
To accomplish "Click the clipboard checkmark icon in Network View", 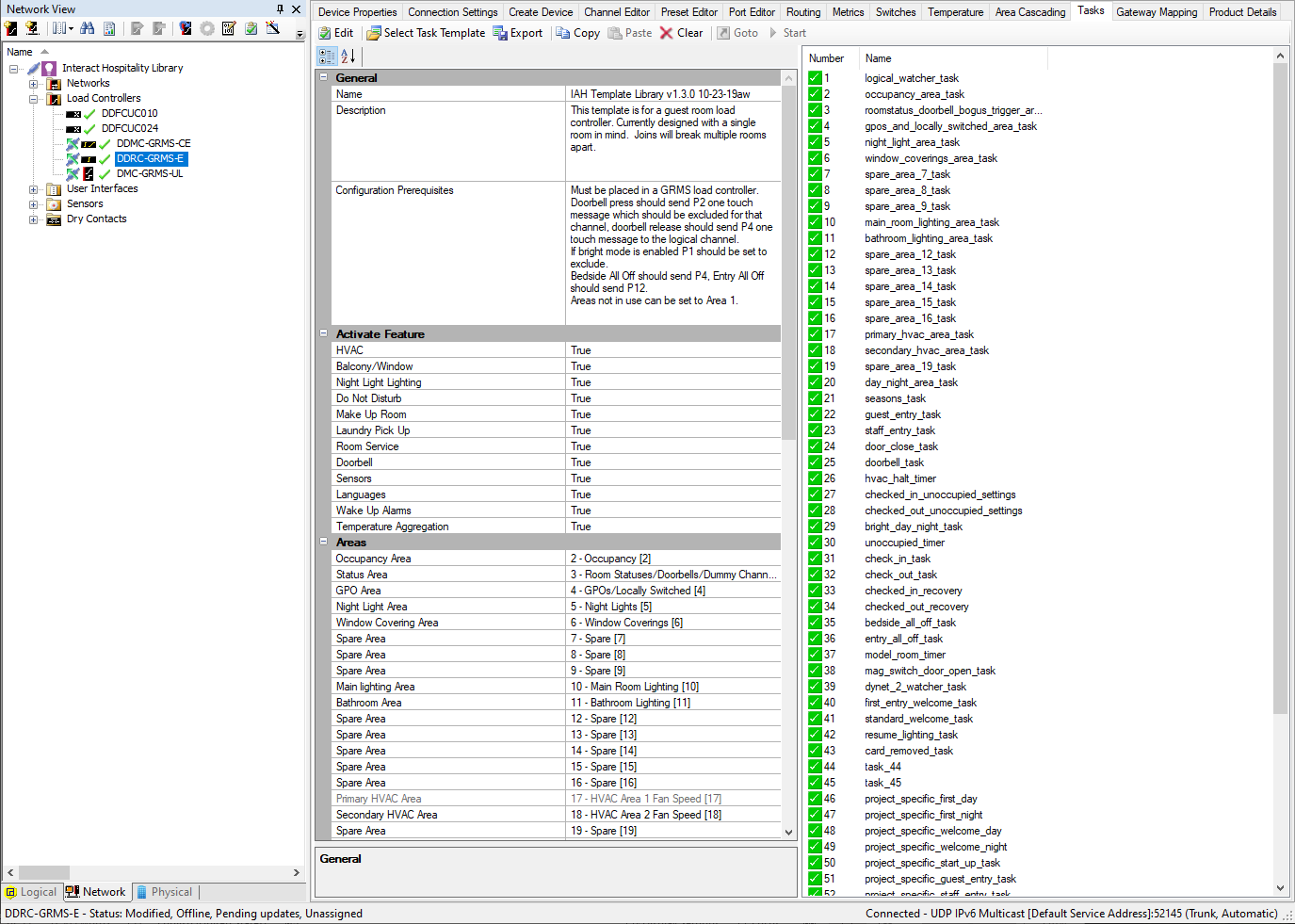I will point(251,28).
